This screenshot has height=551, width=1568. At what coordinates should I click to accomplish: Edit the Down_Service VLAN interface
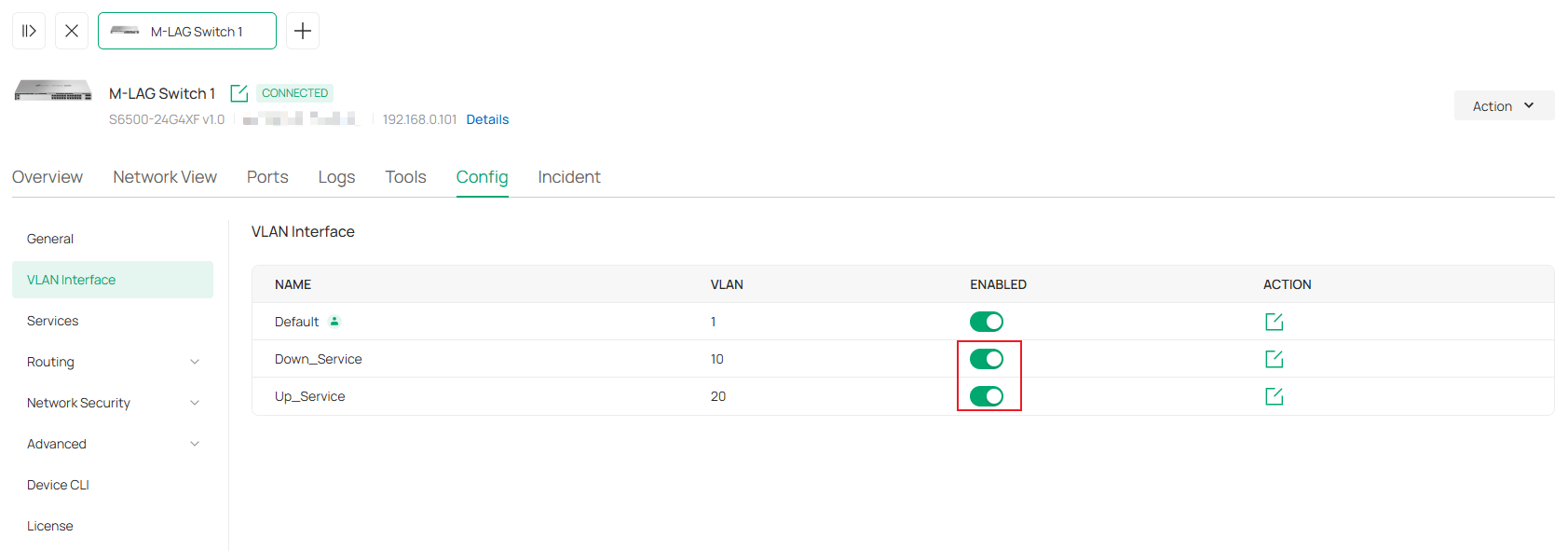click(1274, 358)
